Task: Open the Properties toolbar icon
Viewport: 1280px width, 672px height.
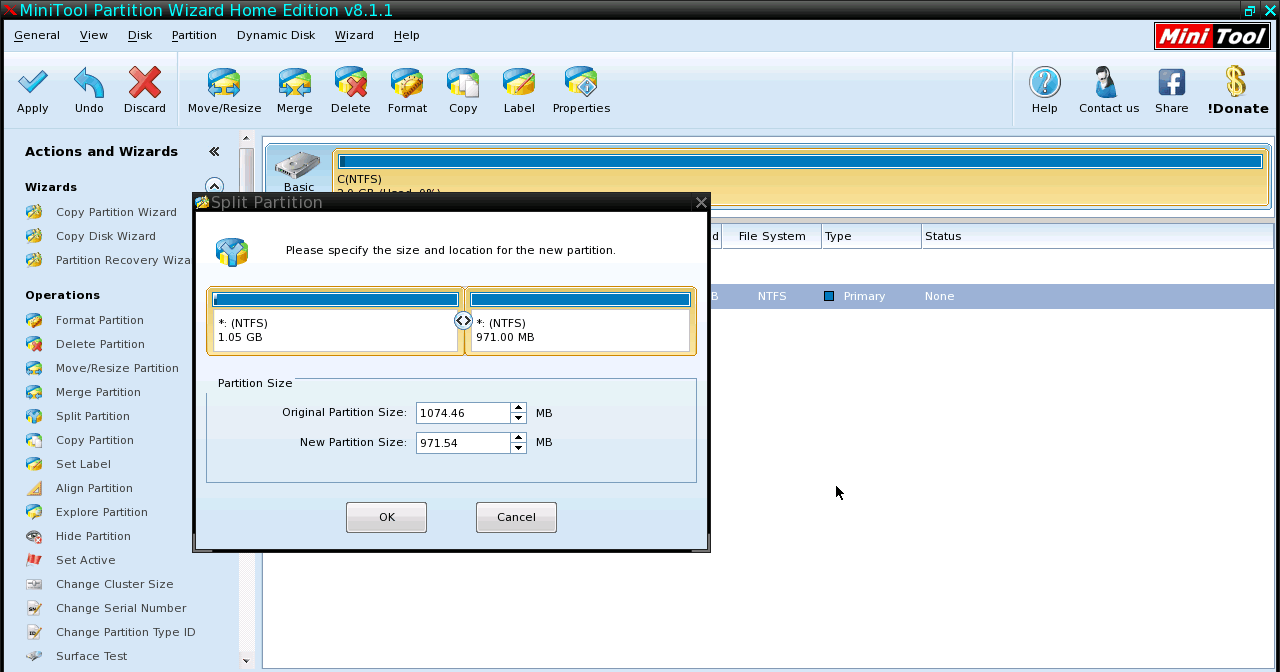Action: point(581,82)
